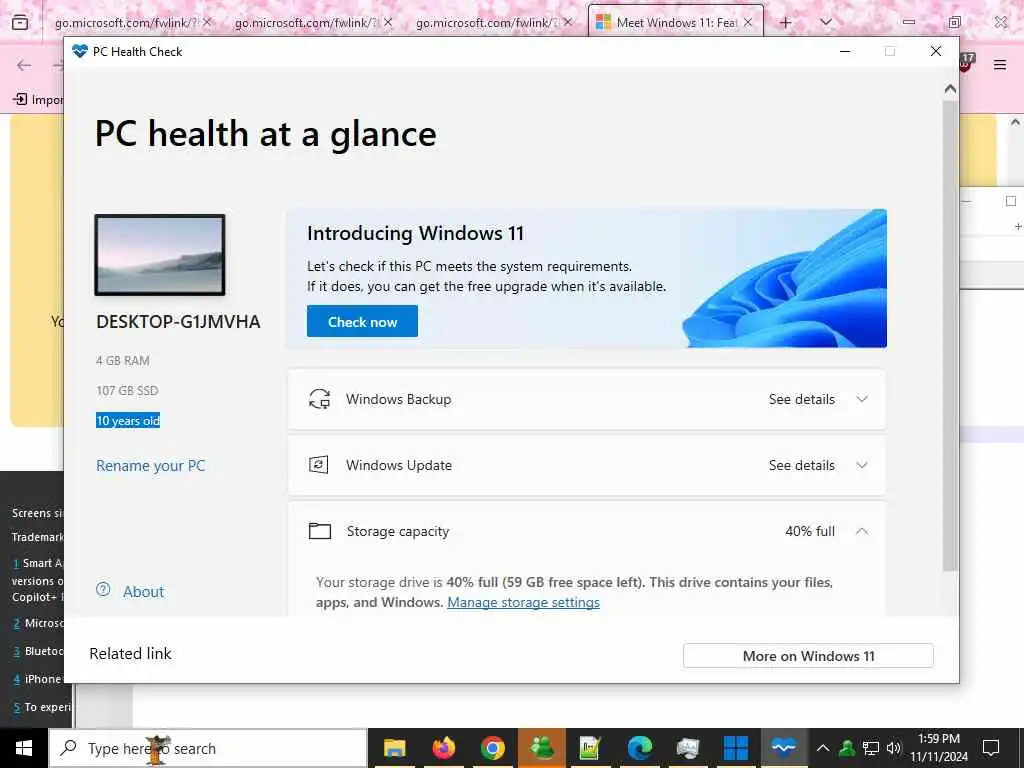Image resolution: width=1024 pixels, height=768 pixels.
Task: Click the highlighted 10 years old text
Action: [128, 421]
